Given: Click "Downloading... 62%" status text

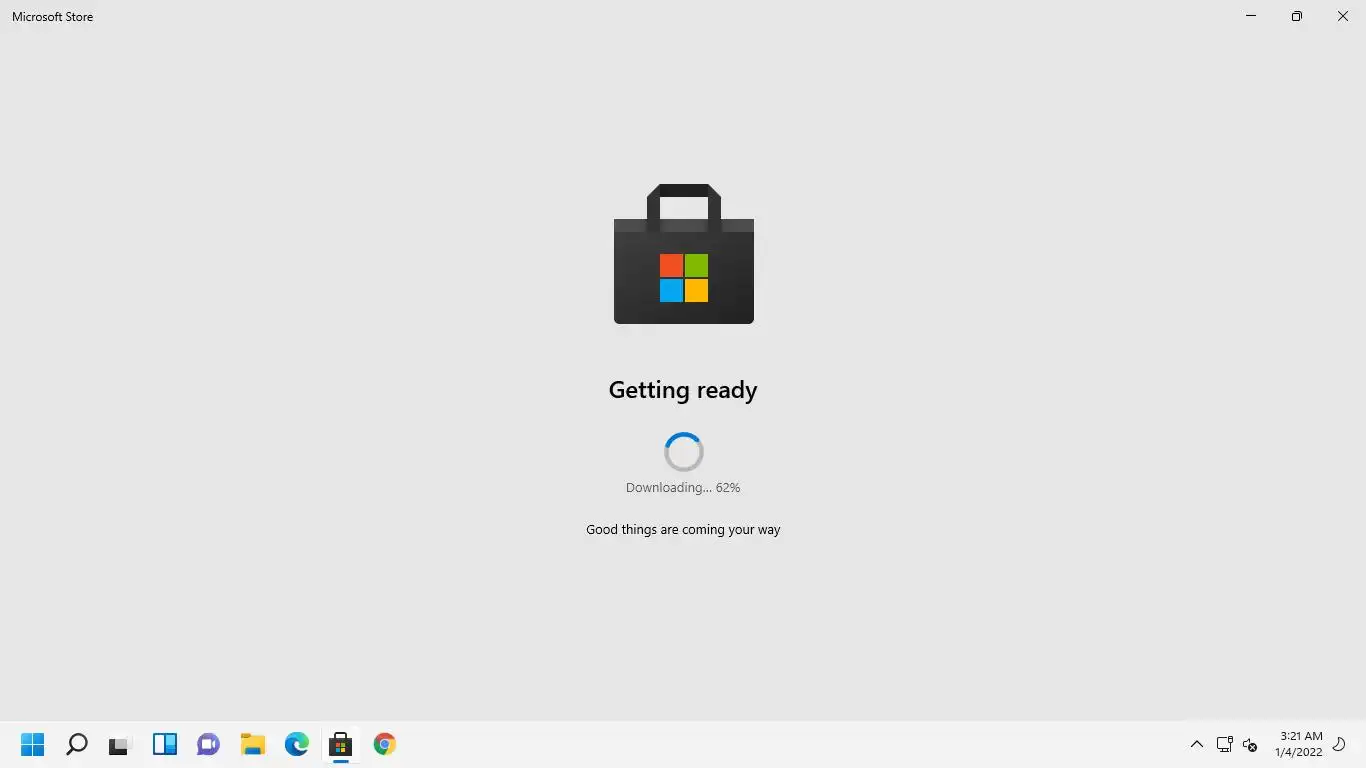Looking at the screenshot, I should pyautogui.click(x=683, y=488).
